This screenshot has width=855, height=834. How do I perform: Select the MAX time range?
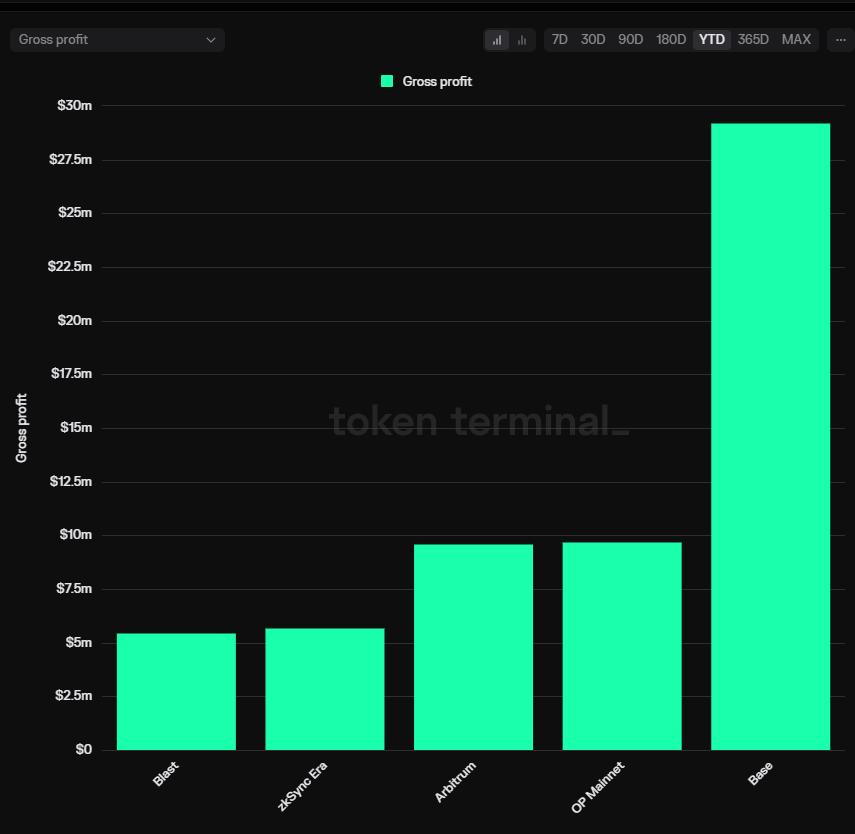point(796,40)
